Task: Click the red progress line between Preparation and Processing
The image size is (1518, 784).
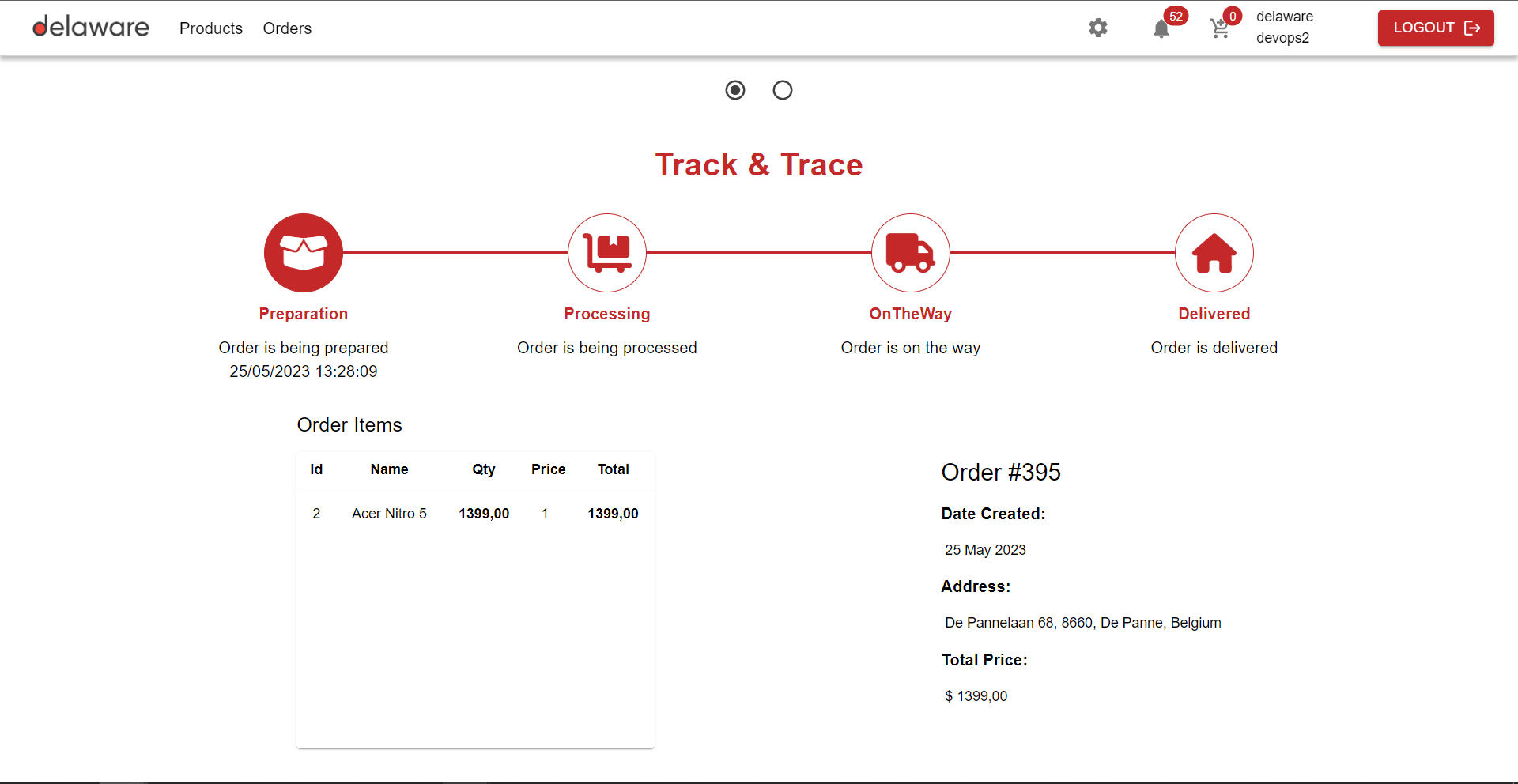Action: tap(455, 252)
